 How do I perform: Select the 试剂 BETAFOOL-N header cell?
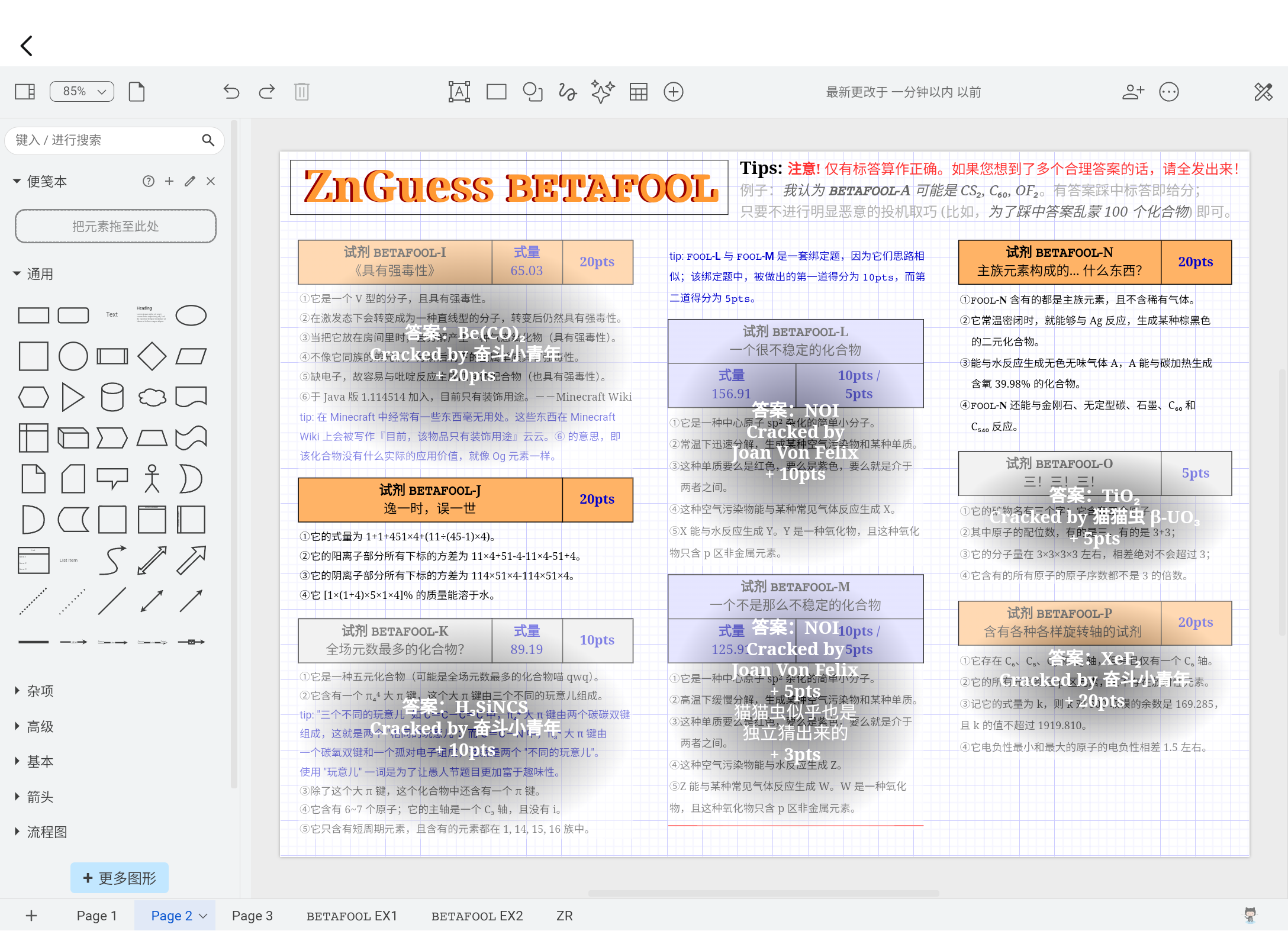click(x=1060, y=262)
